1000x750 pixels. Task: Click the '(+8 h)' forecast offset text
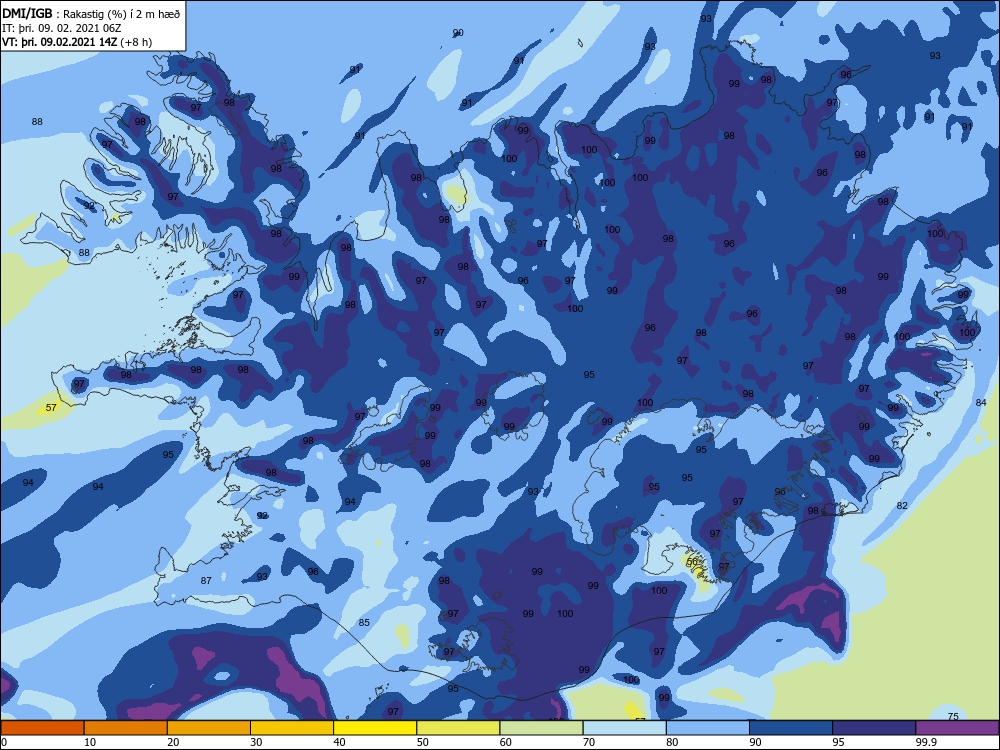[136, 42]
